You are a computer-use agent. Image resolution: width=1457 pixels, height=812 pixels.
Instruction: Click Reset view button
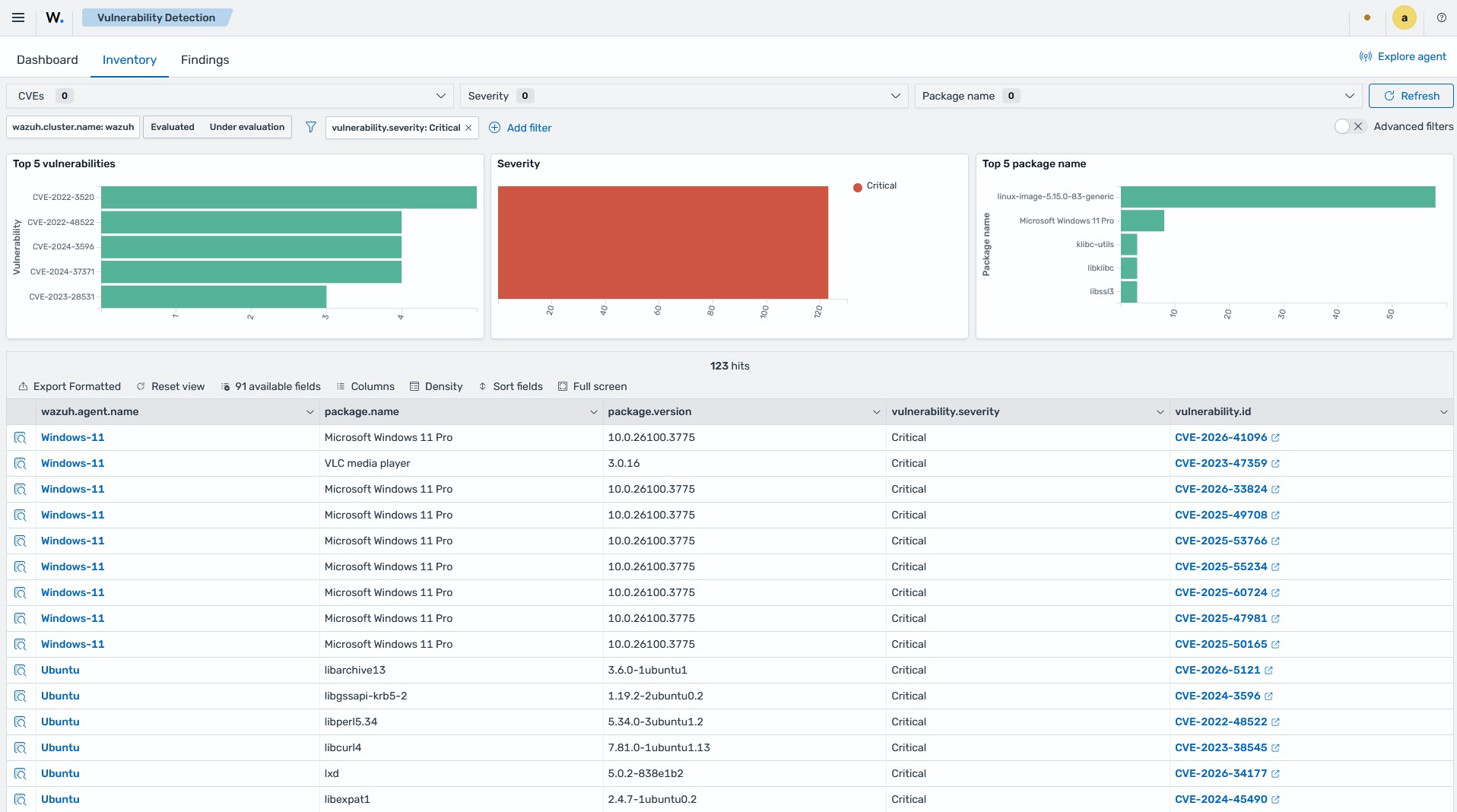[170, 386]
